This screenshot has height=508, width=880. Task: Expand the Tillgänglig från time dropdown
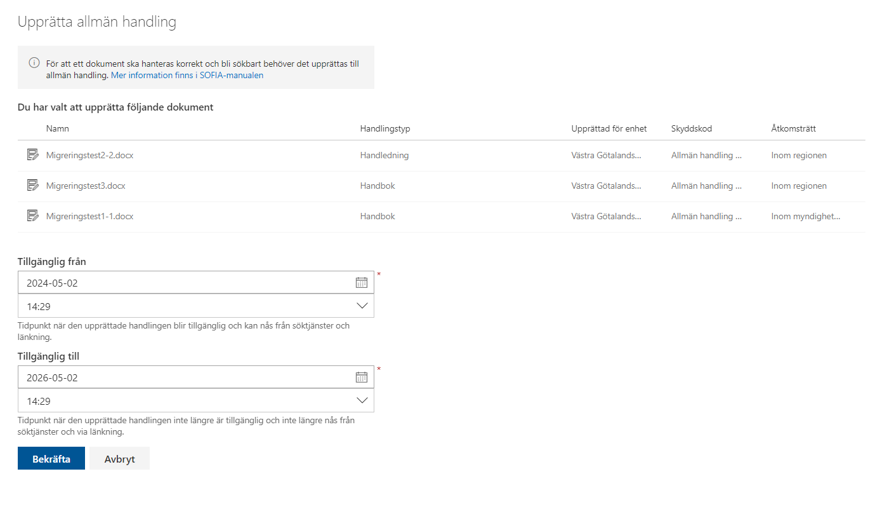(361, 306)
